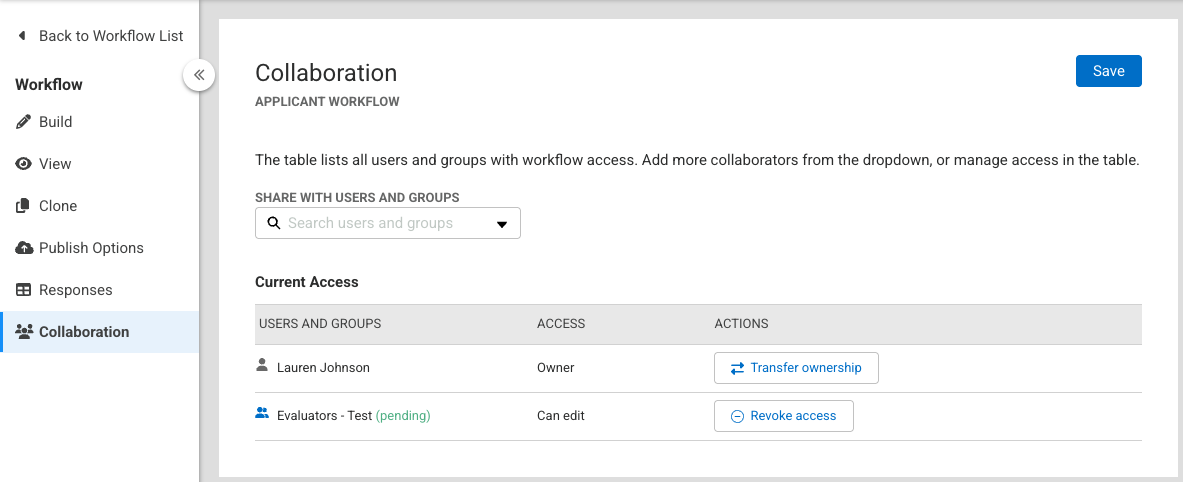
Task: Click the Evaluators group icon
Action: tap(263, 412)
